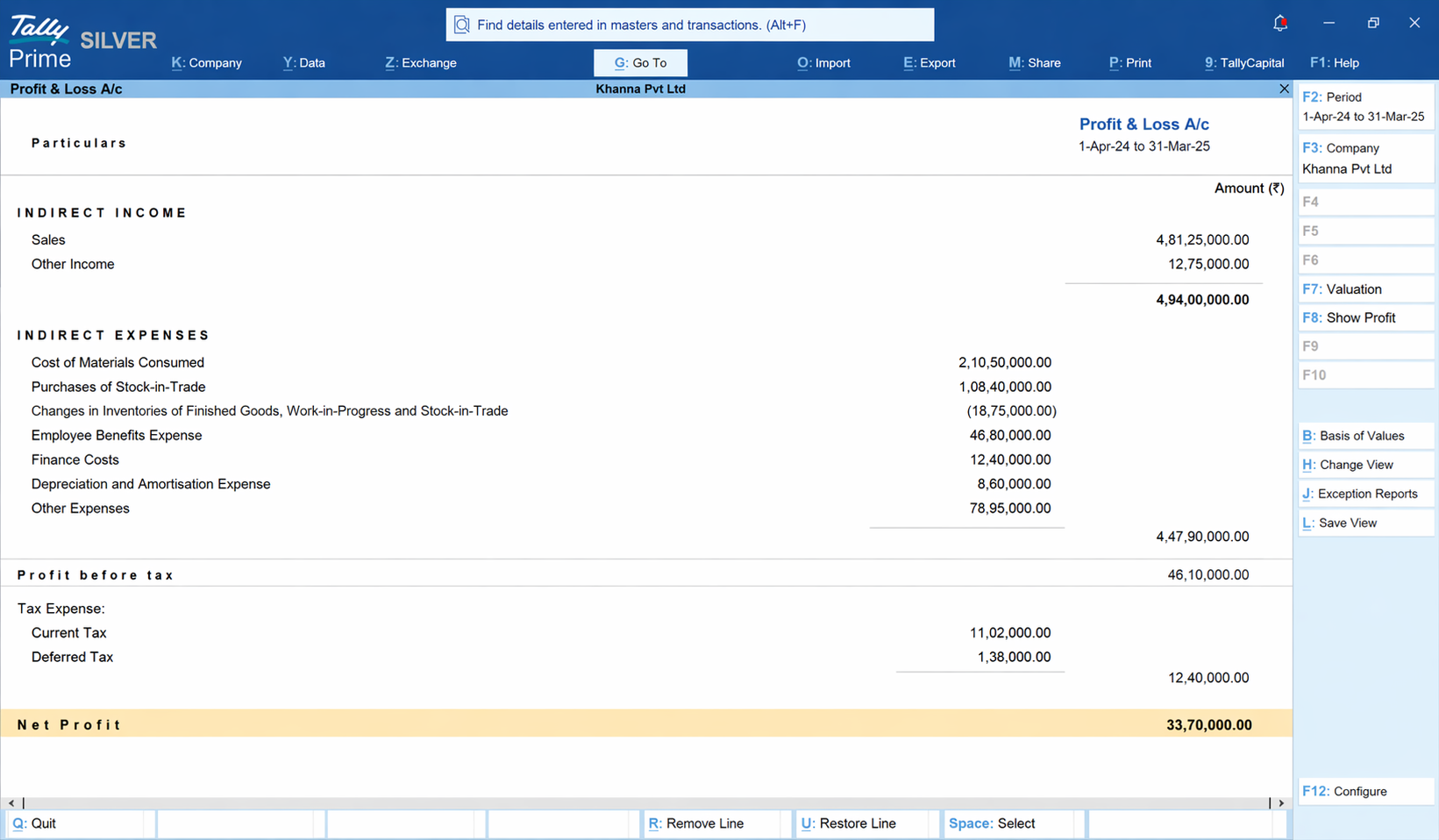Open the P: Print menu
This screenshot has width=1439, height=840.
click(x=1129, y=62)
